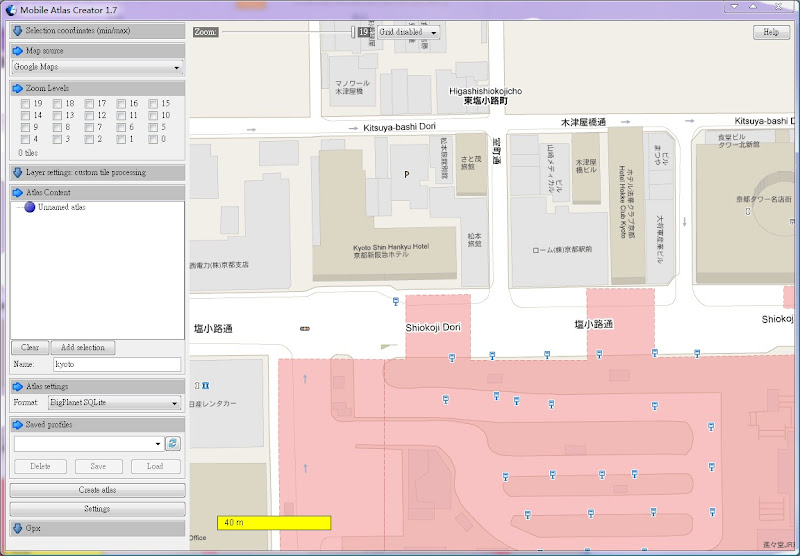Viewport: 800px width, 556px height.
Task: Click the P parking marker on map
Action: [x=407, y=174]
